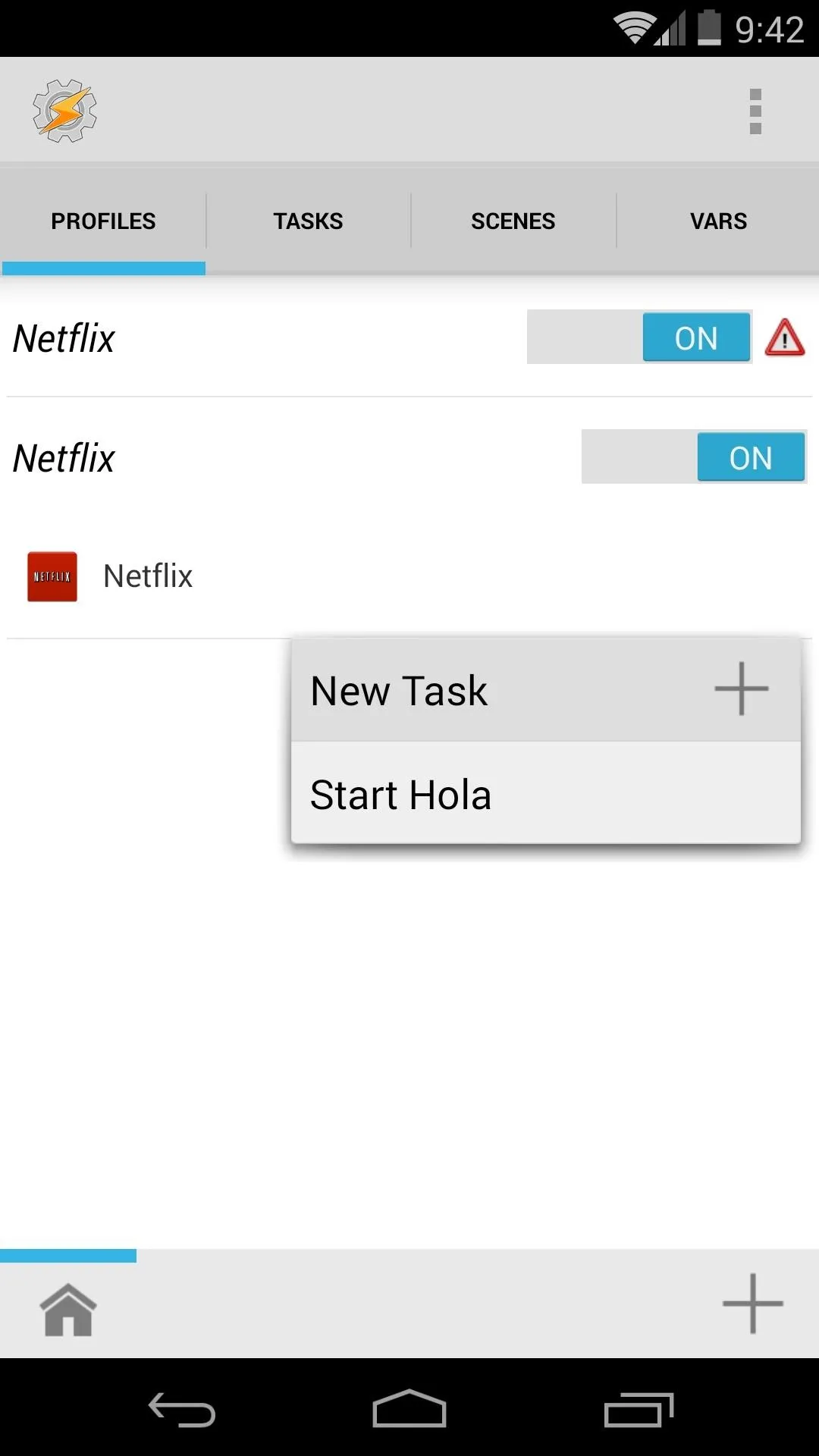Expand Netflix profile beside warning triangle
Screen dimensions: 819x1456
coord(64,338)
